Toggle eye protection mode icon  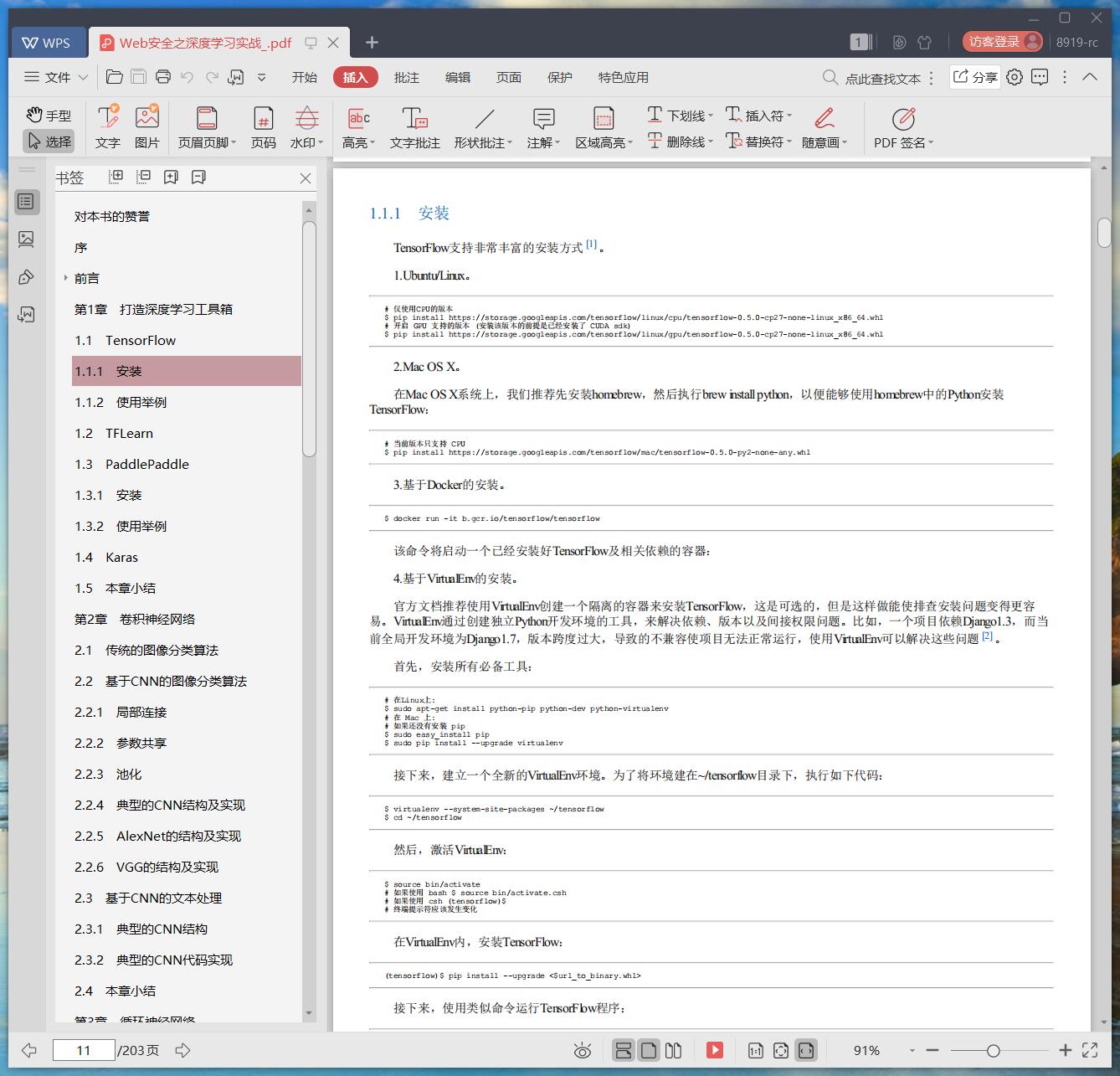[x=583, y=1050]
